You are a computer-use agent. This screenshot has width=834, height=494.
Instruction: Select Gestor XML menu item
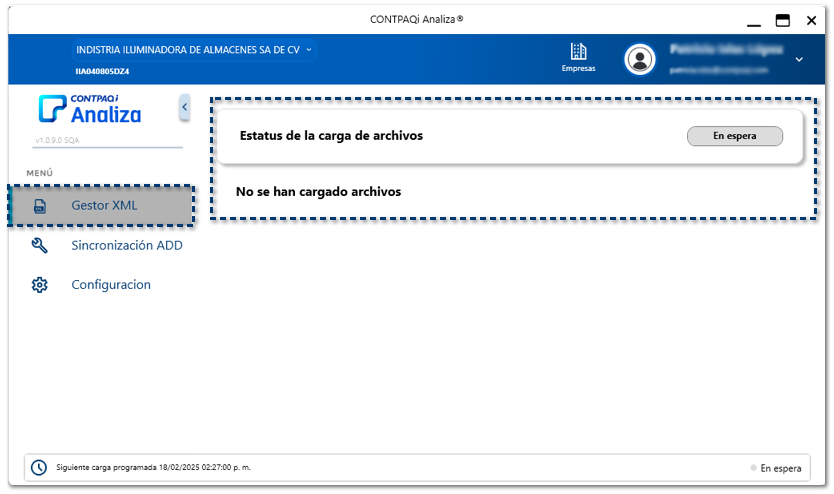click(102, 206)
